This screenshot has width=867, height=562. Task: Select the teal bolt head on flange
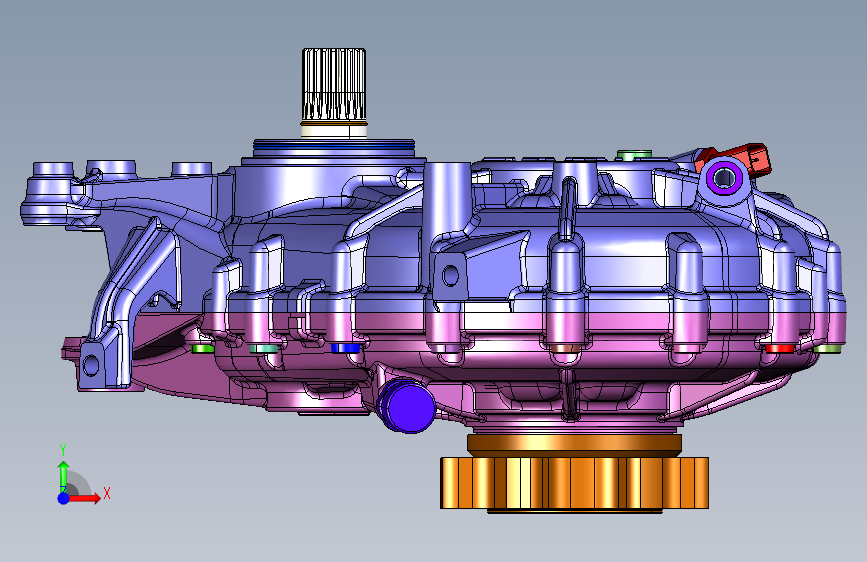coord(263,348)
